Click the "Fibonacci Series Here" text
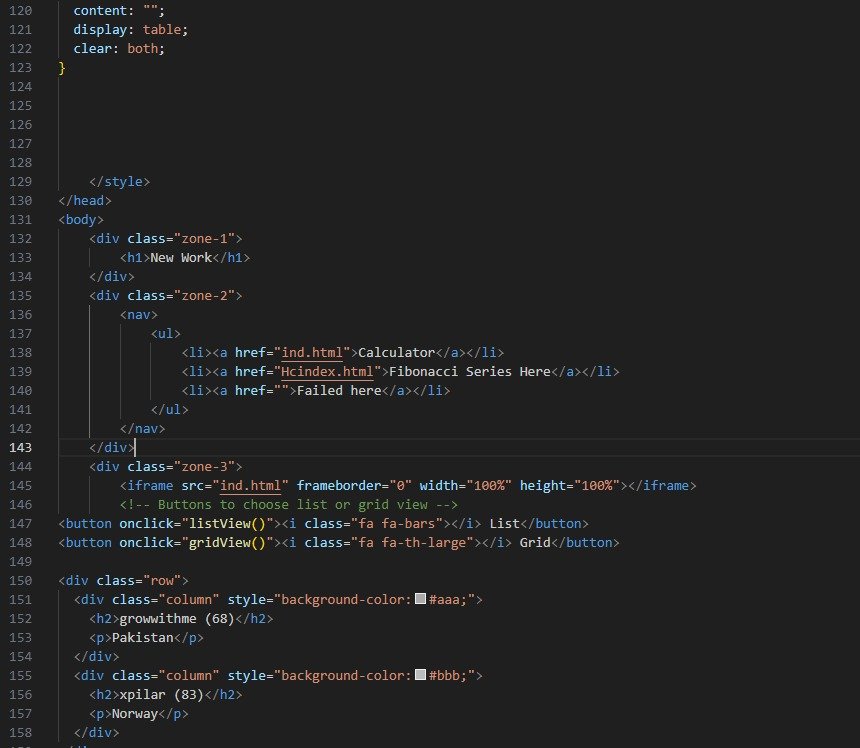This screenshot has width=860, height=748. tap(469, 372)
